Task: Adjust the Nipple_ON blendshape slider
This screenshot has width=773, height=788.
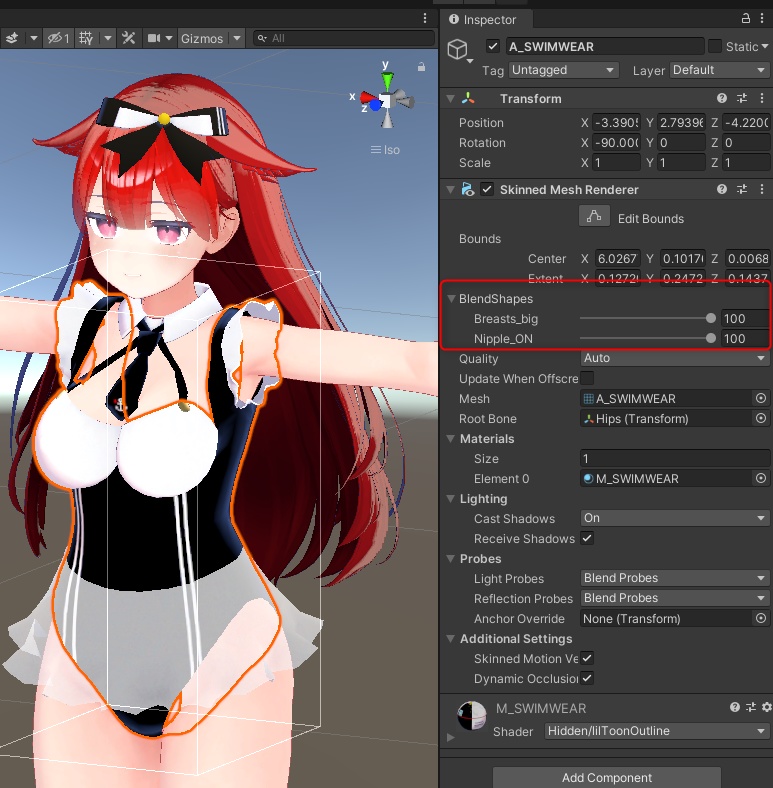Action: 647,338
